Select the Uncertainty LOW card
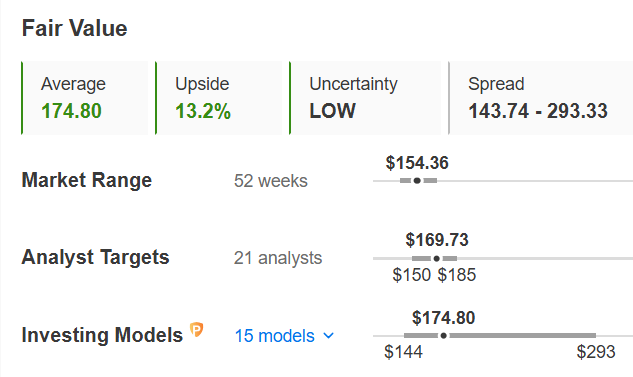 pos(365,98)
